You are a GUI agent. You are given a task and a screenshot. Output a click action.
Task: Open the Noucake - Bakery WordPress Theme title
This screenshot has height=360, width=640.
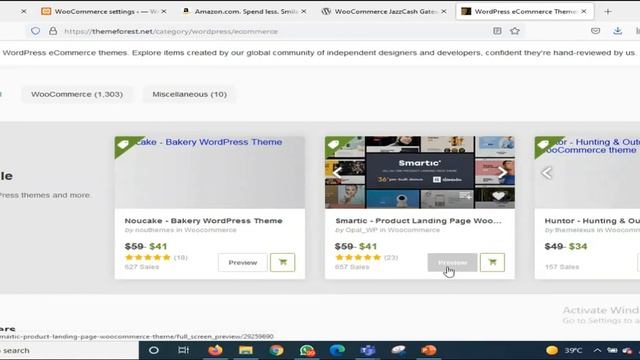click(x=203, y=221)
